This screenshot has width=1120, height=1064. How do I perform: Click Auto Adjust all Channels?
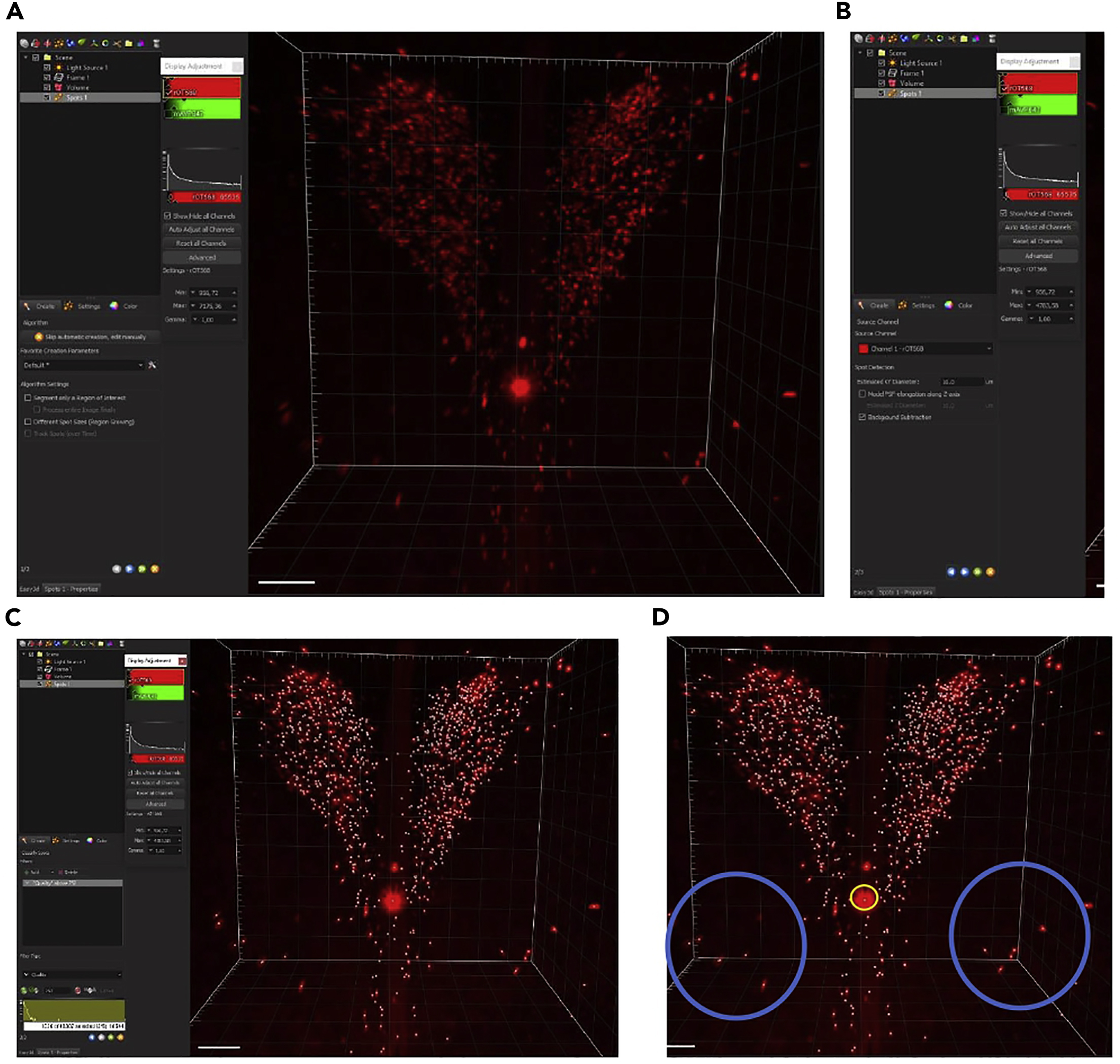pos(201,230)
